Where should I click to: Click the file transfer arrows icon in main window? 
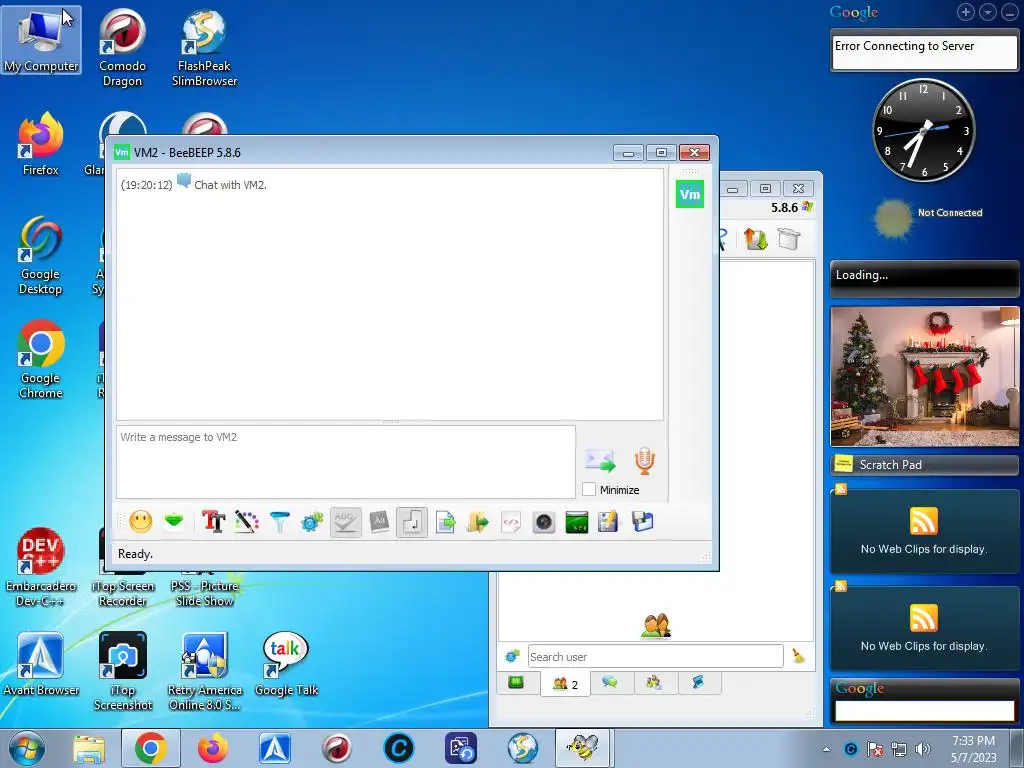point(755,239)
